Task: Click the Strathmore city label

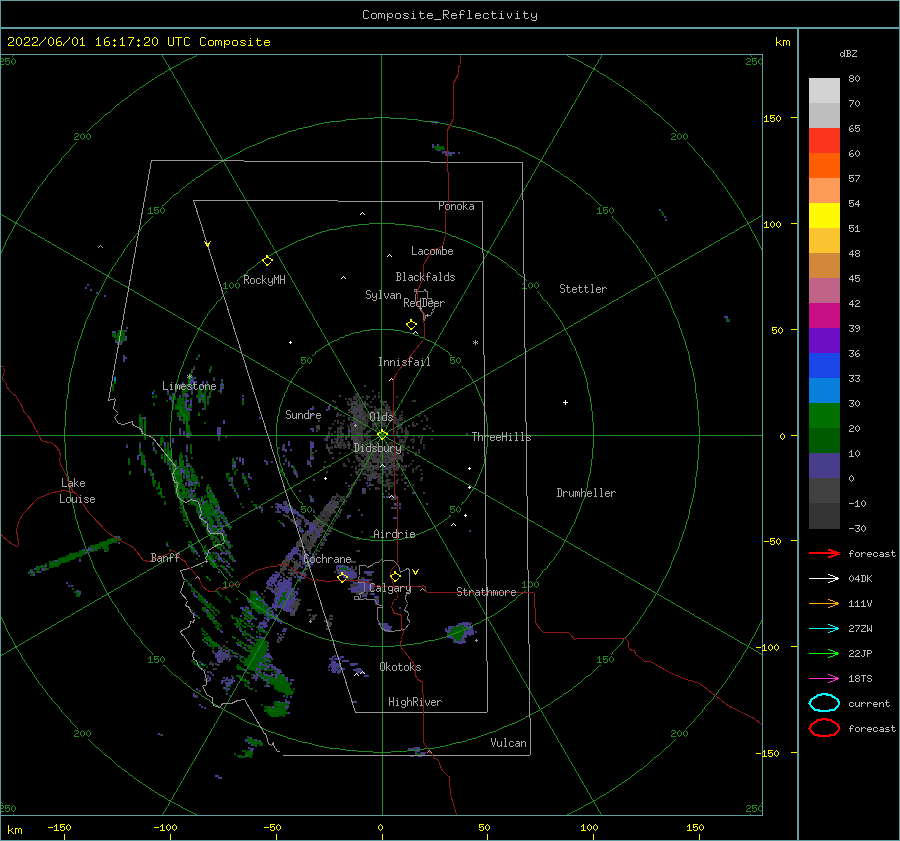Action: pyautogui.click(x=486, y=592)
